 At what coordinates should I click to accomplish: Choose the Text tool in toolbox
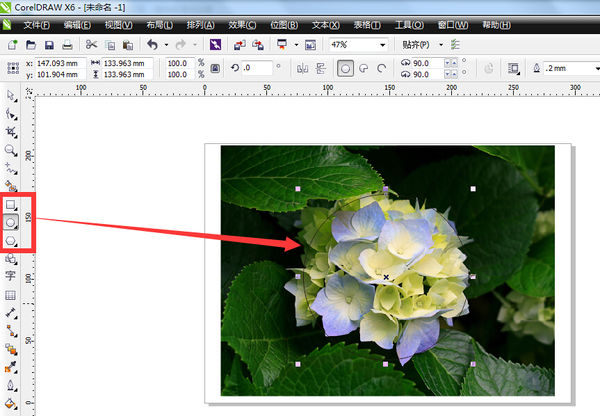11,276
